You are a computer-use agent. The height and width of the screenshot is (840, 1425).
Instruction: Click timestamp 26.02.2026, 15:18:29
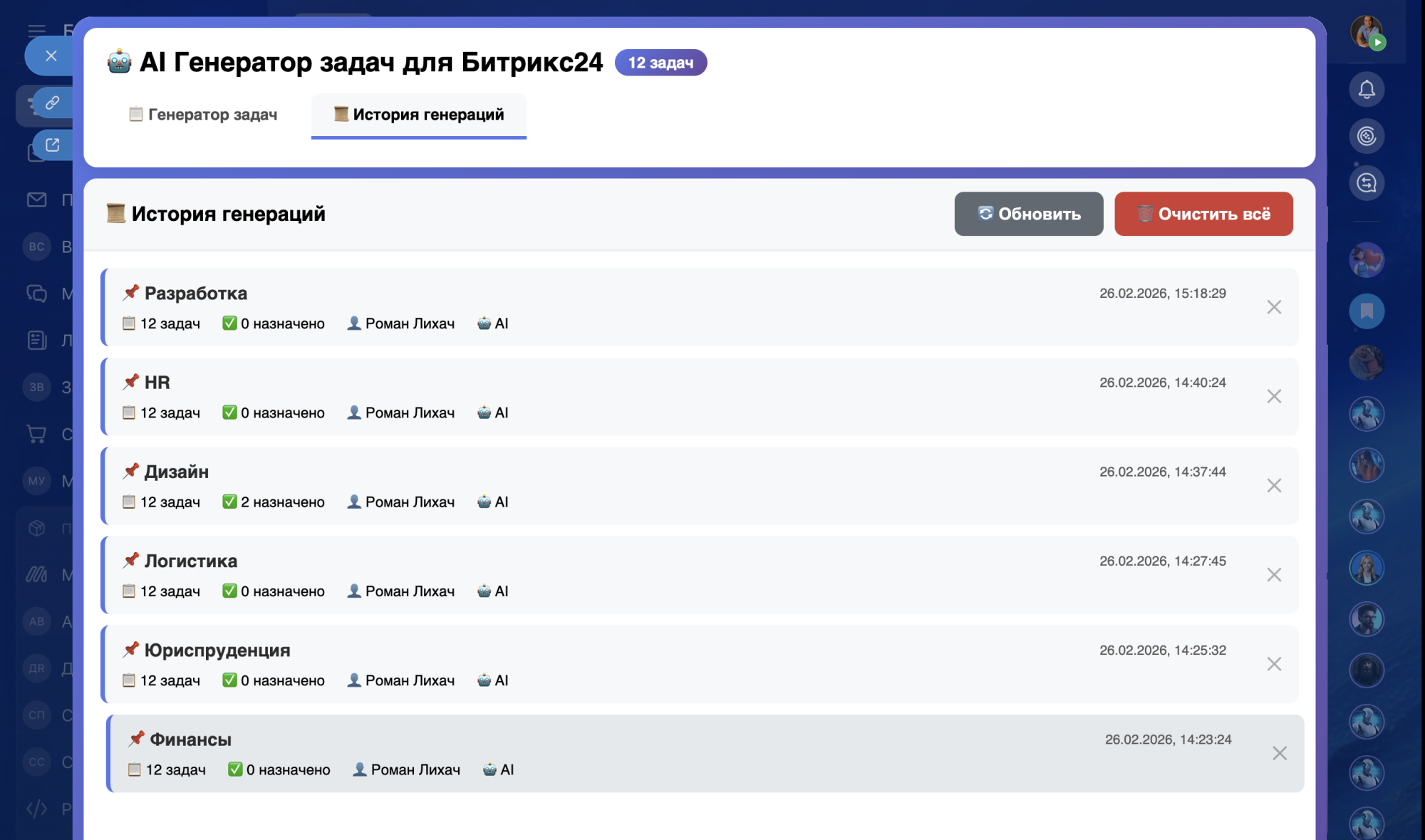pos(1162,294)
